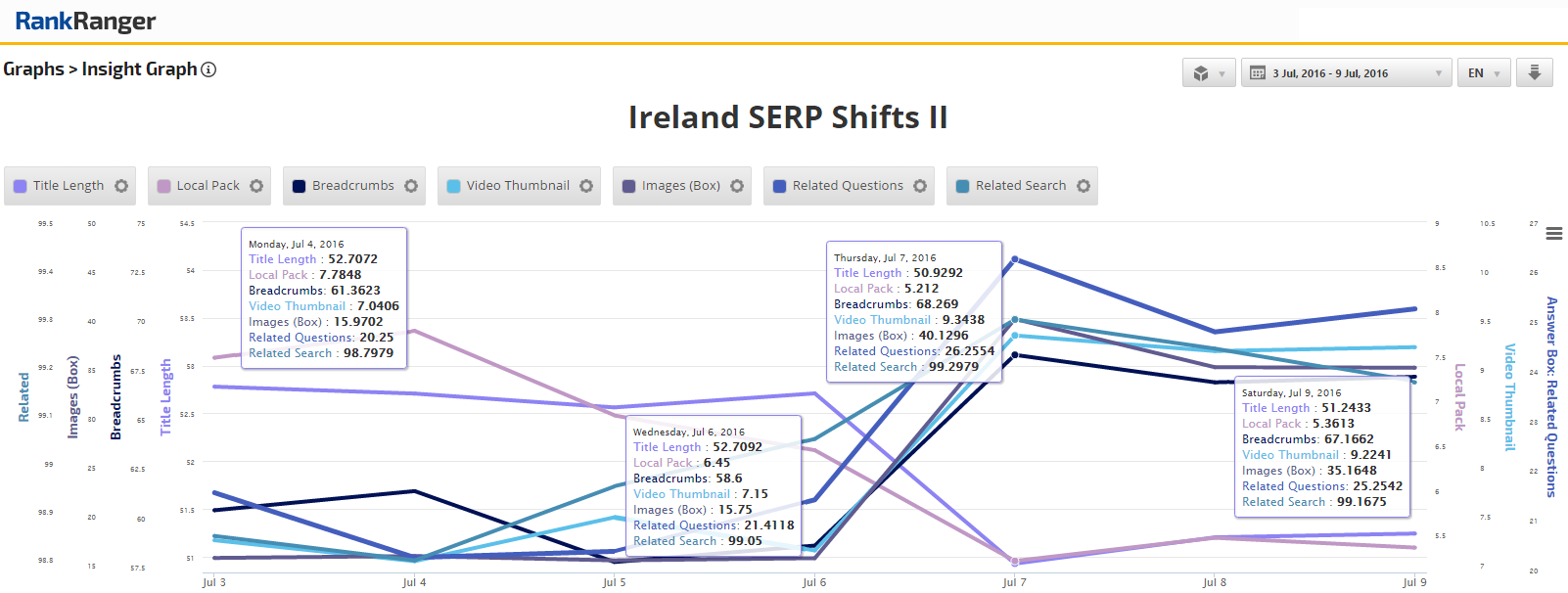The height and width of the screenshot is (593, 1568).
Task: Click the RankRanger logo
Action: [x=85, y=22]
